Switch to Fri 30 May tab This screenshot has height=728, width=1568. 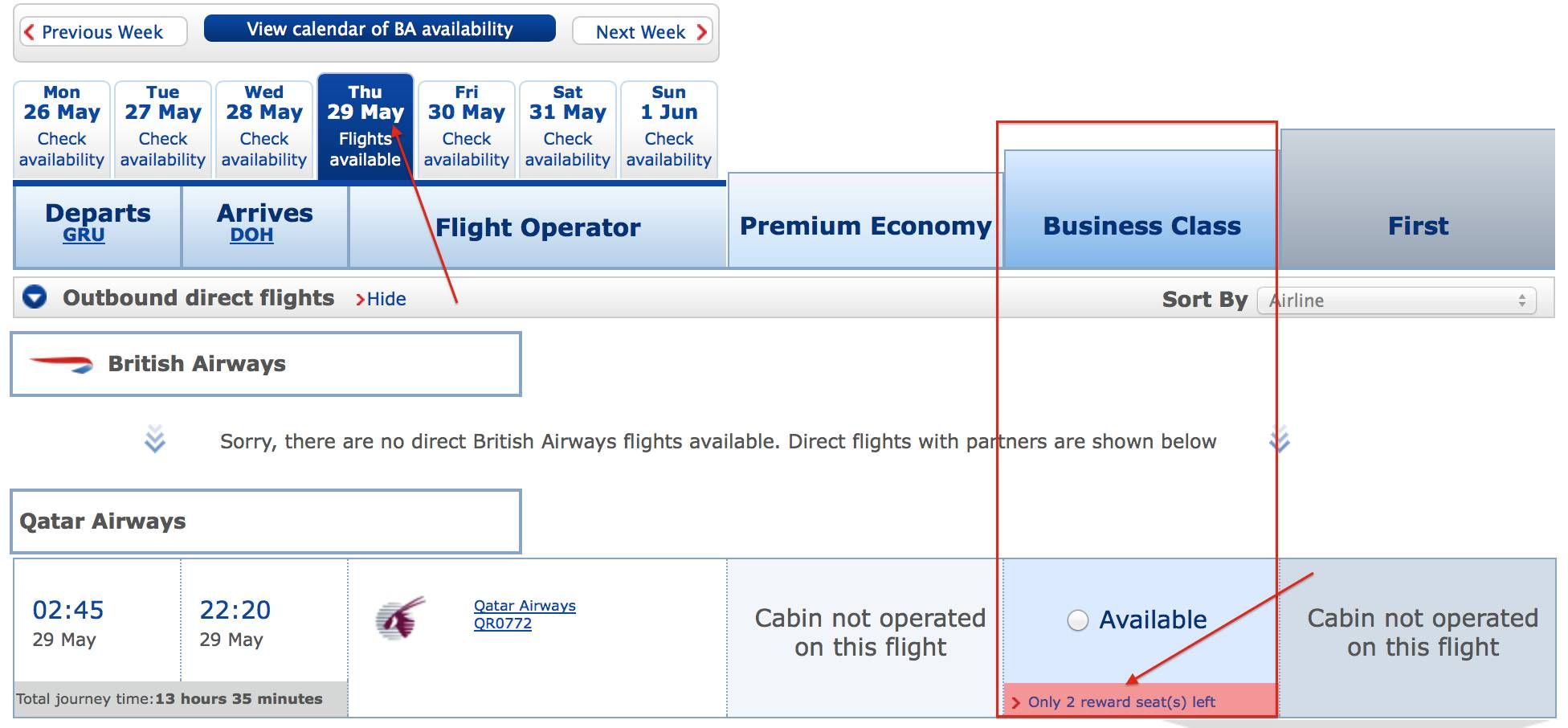(x=467, y=129)
